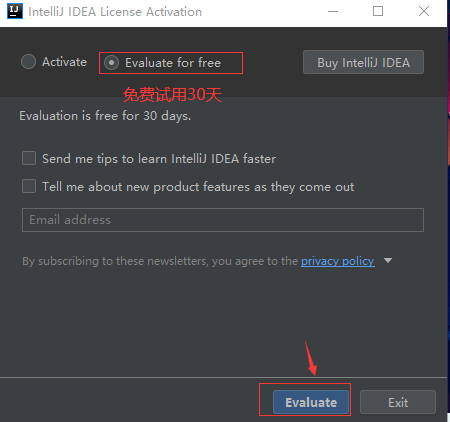The image size is (450, 422).
Task: Minimize the License Activation window
Action: [x=333, y=12]
